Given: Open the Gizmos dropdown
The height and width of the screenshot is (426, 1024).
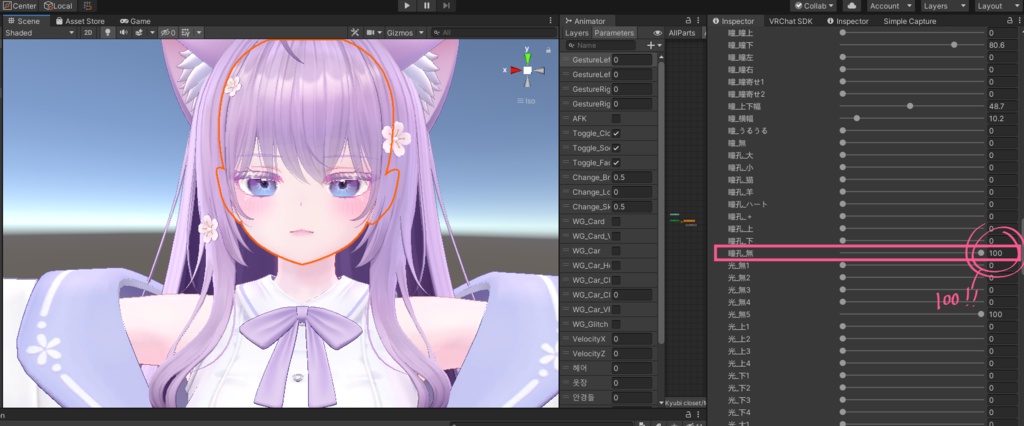Looking at the screenshot, I should [406, 33].
